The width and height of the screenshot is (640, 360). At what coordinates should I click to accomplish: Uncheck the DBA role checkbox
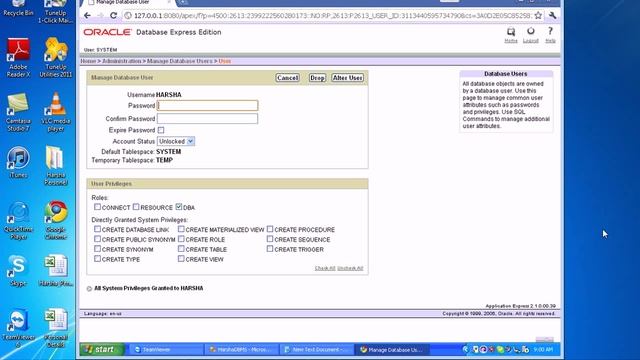click(x=179, y=207)
